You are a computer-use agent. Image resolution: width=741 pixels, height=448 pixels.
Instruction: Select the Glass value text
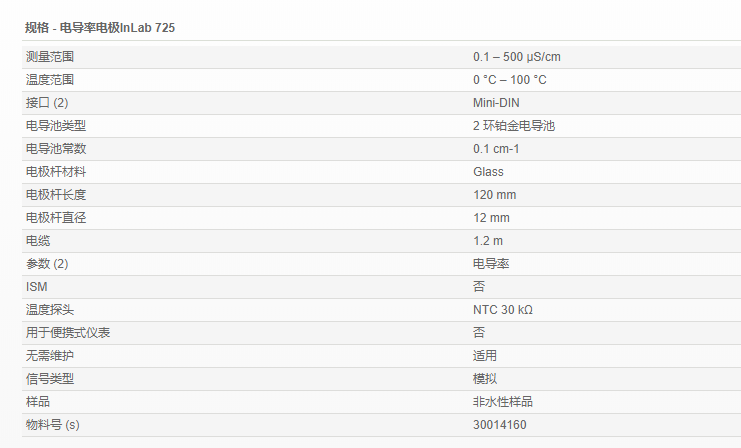pos(488,172)
